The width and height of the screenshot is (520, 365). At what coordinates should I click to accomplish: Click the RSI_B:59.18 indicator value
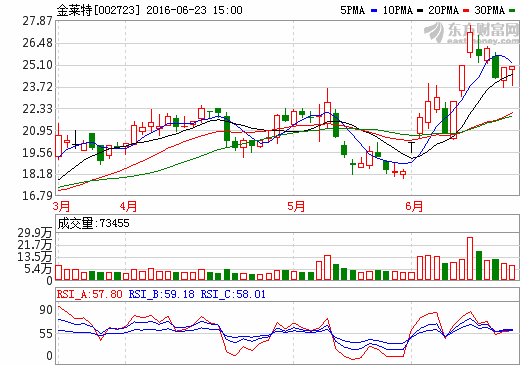click(161, 294)
